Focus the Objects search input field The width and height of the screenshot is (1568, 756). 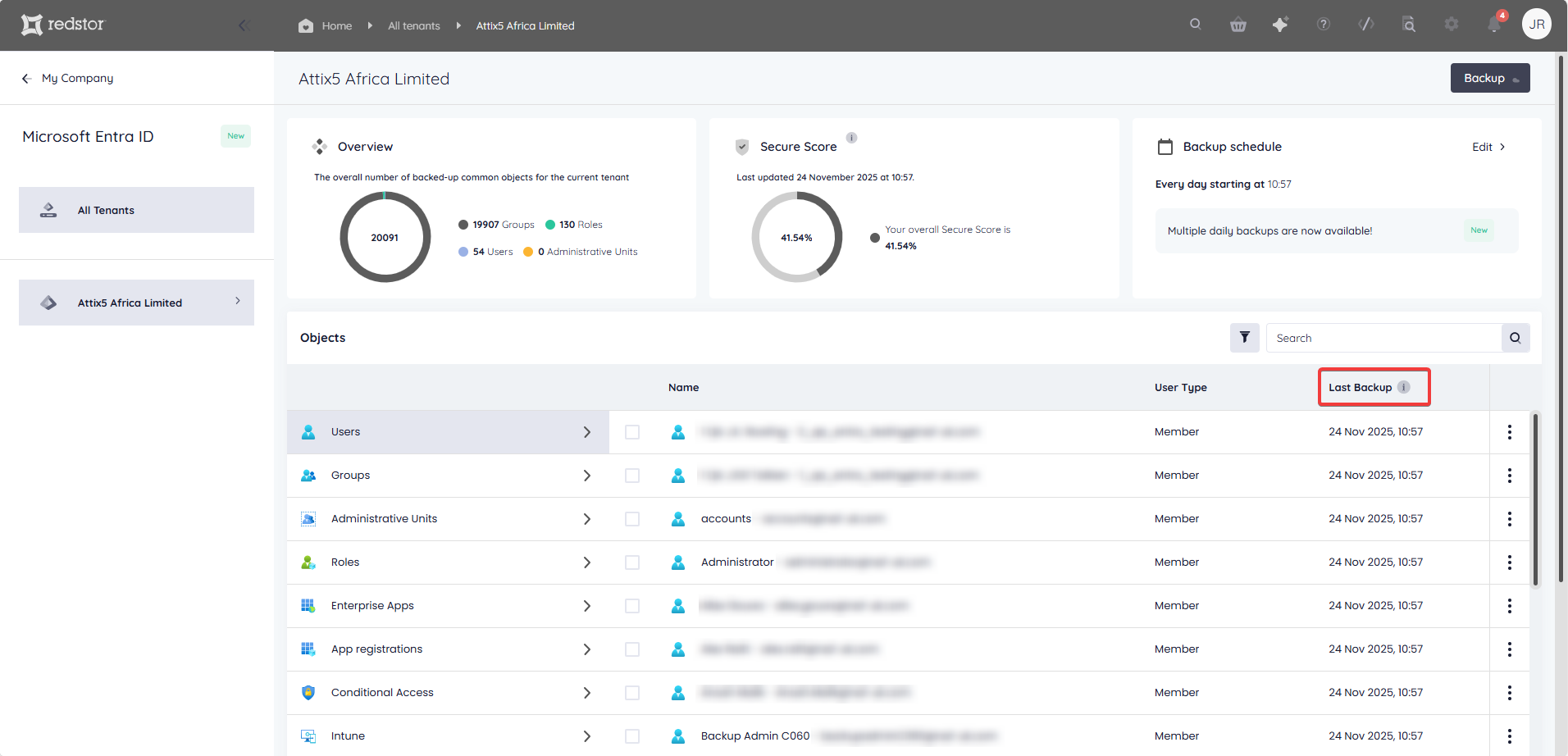[x=1383, y=338]
